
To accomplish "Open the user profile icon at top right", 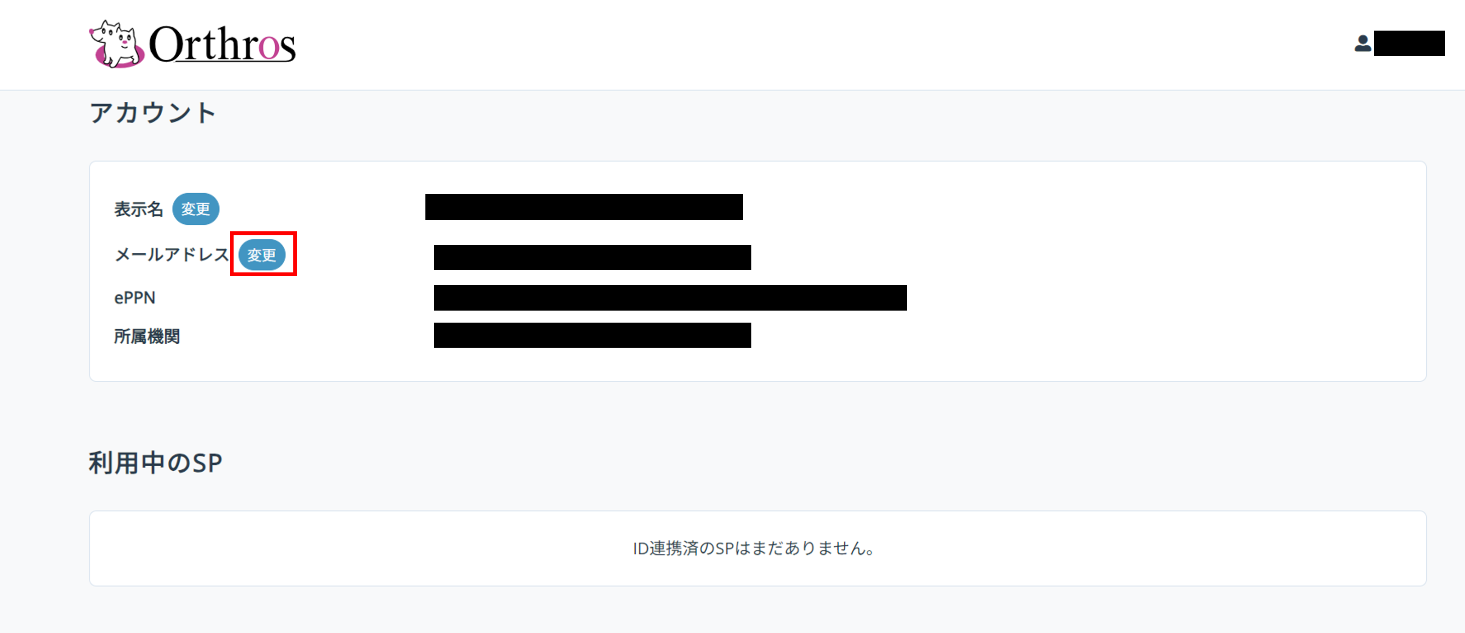I will tap(1362, 44).
